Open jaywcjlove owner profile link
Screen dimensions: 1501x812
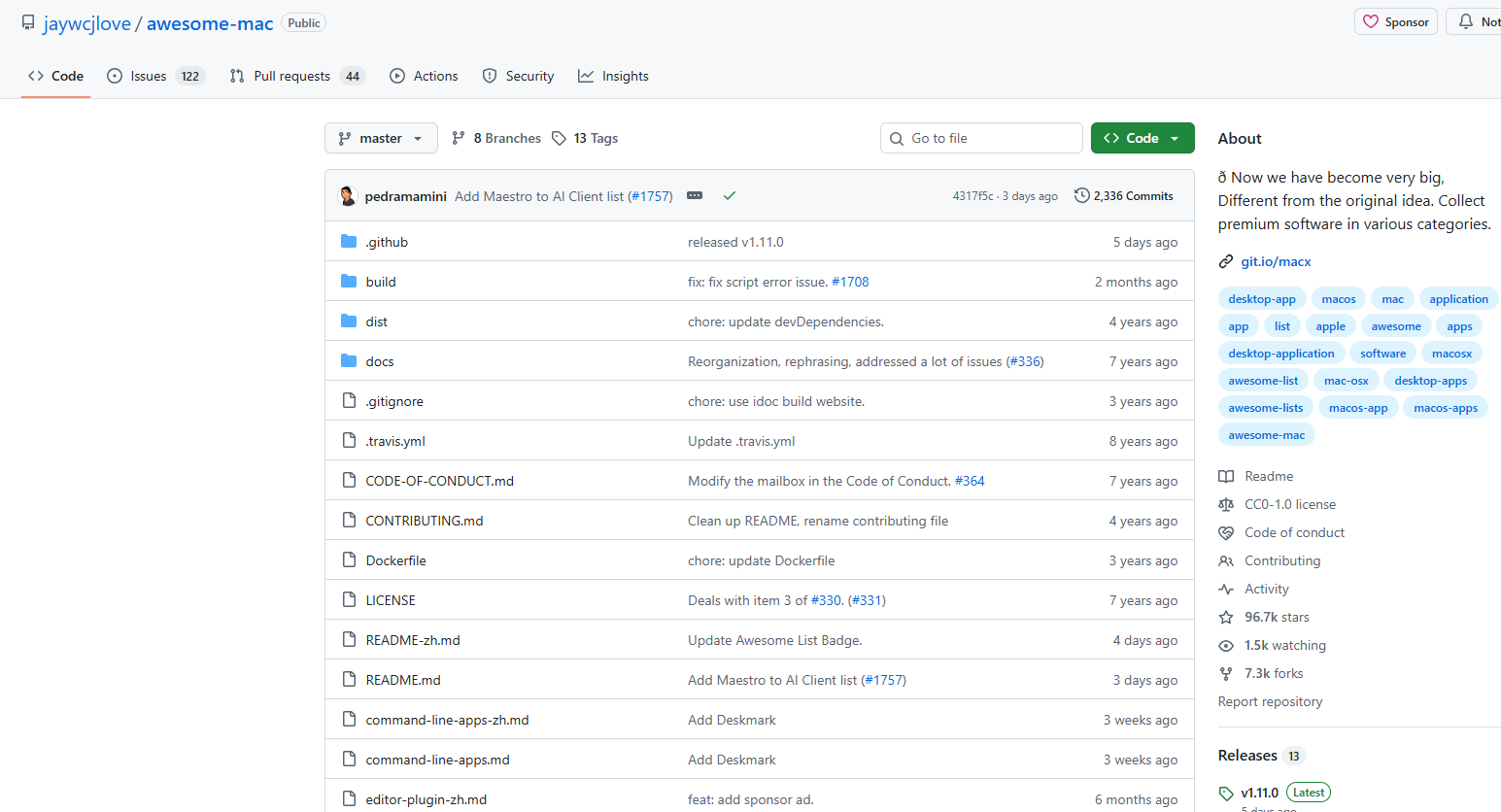(87, 23)
